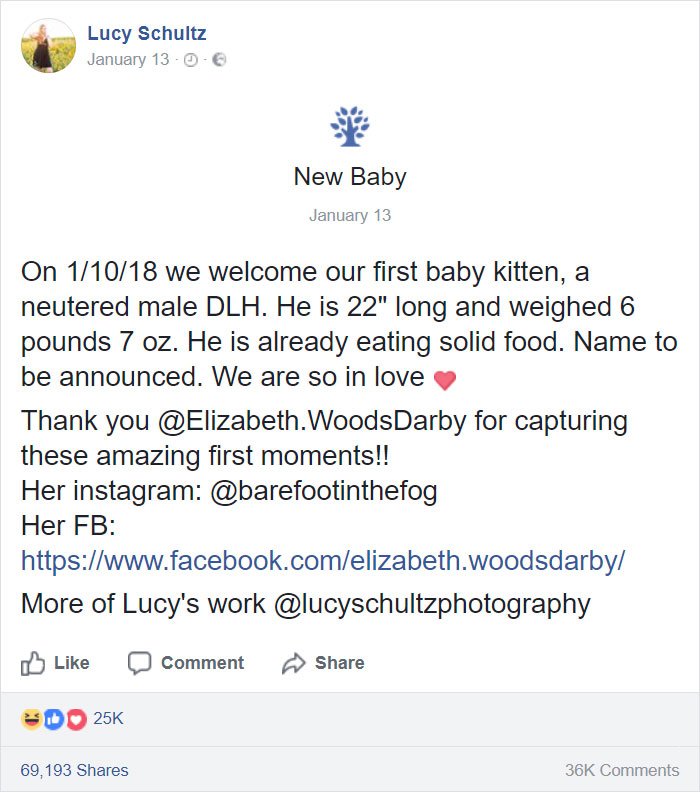Click the red Love reaction icon

tap(74, 719)
